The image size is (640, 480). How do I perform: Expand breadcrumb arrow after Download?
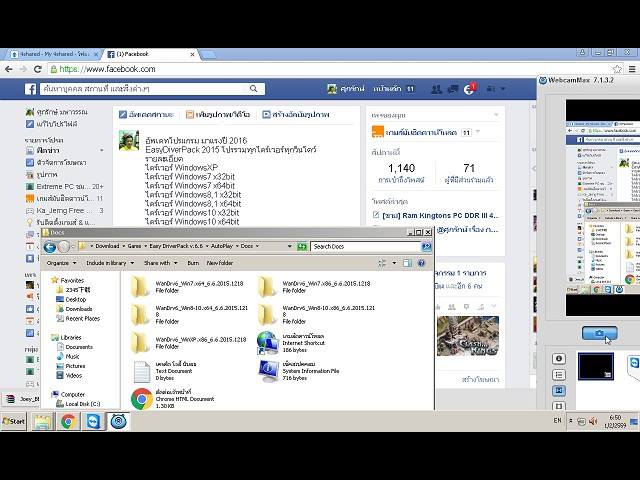click(122, 246)
